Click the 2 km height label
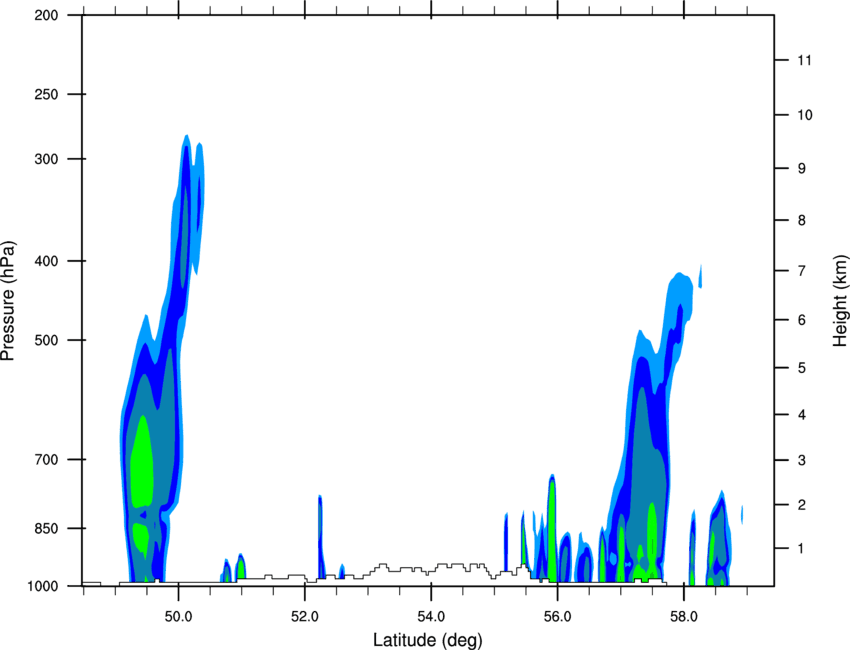The image size is (850, 650). (802, 505)
